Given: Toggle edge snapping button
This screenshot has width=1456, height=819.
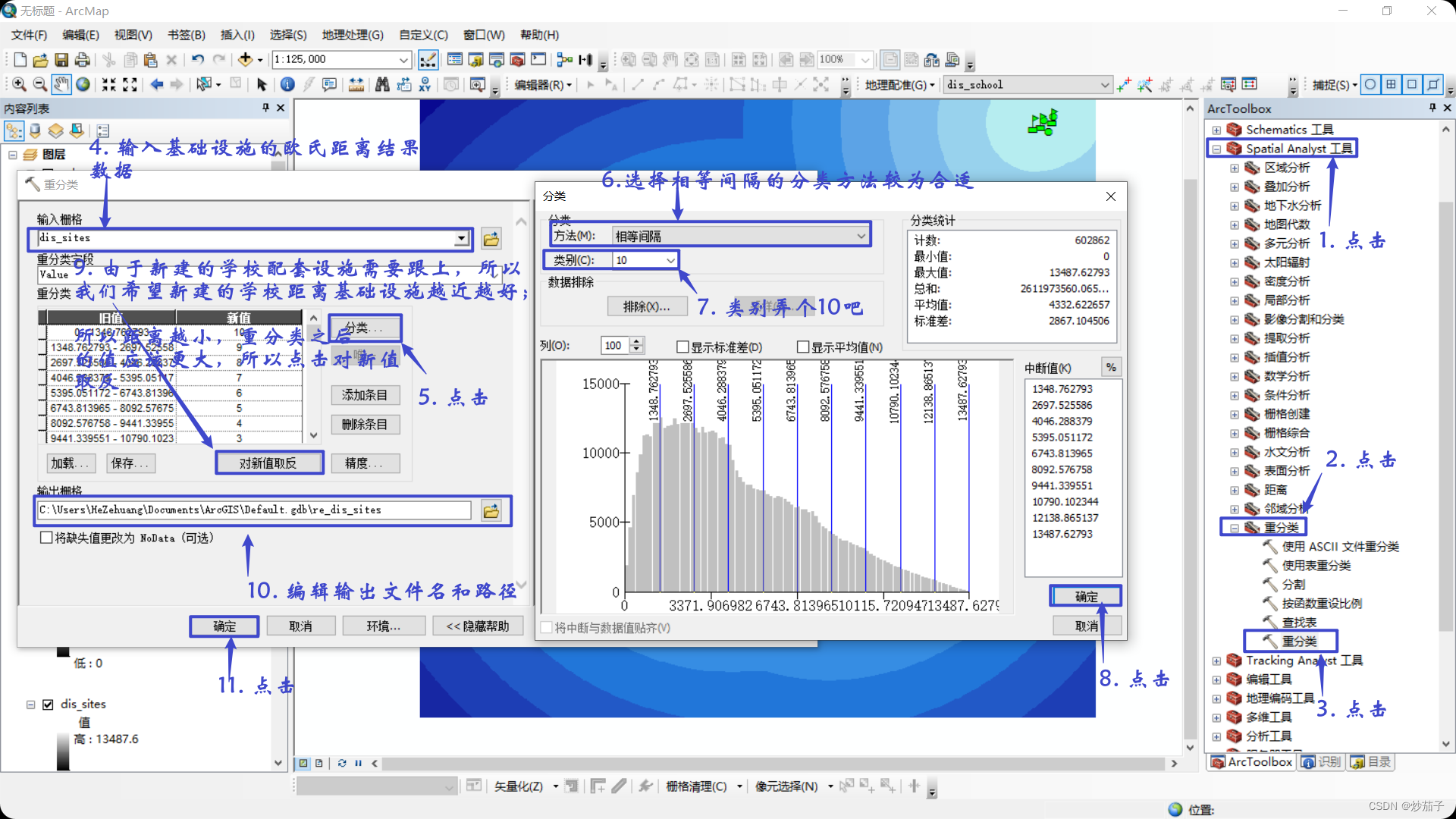Looking at the screenshot, I should 1433,84.
